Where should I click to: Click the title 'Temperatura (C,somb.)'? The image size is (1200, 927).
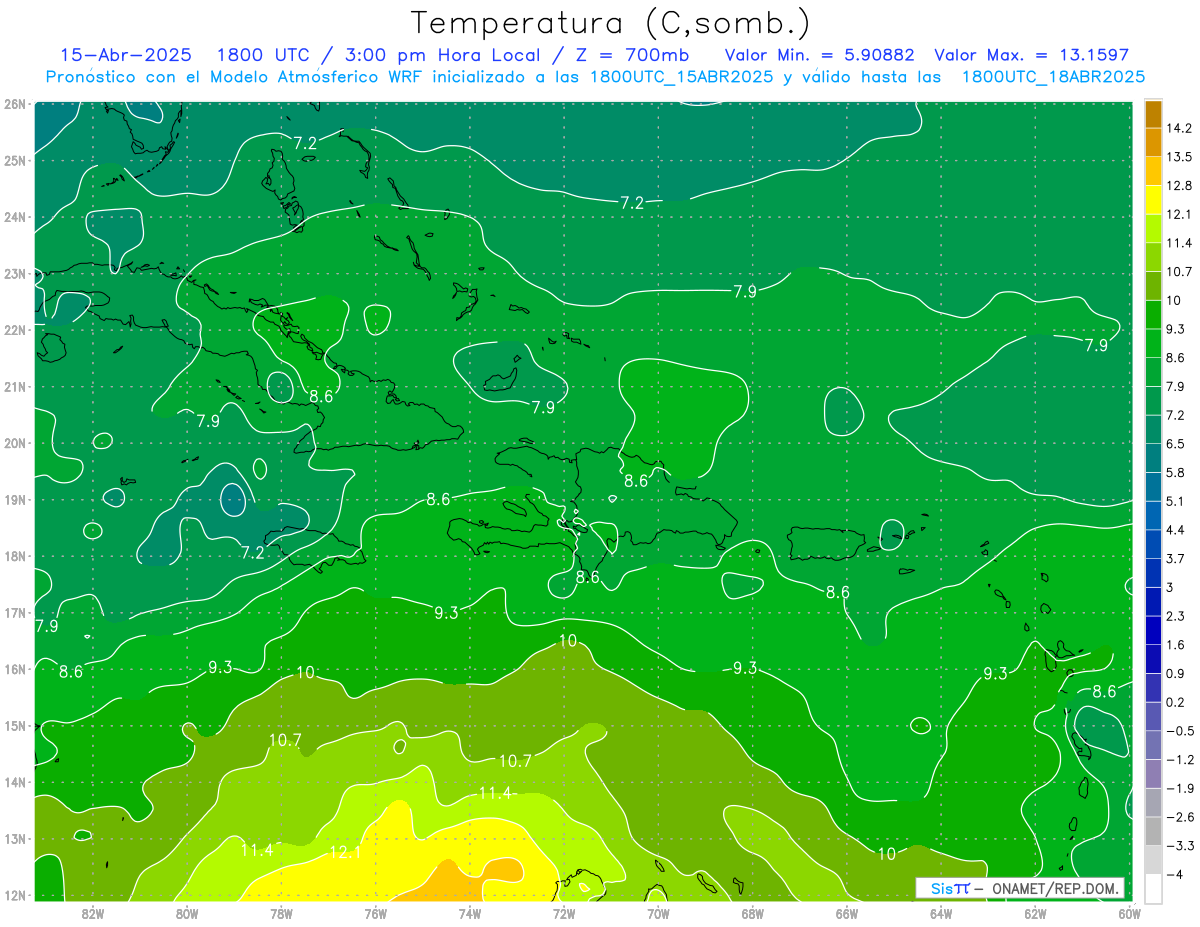tap(611, 23)
